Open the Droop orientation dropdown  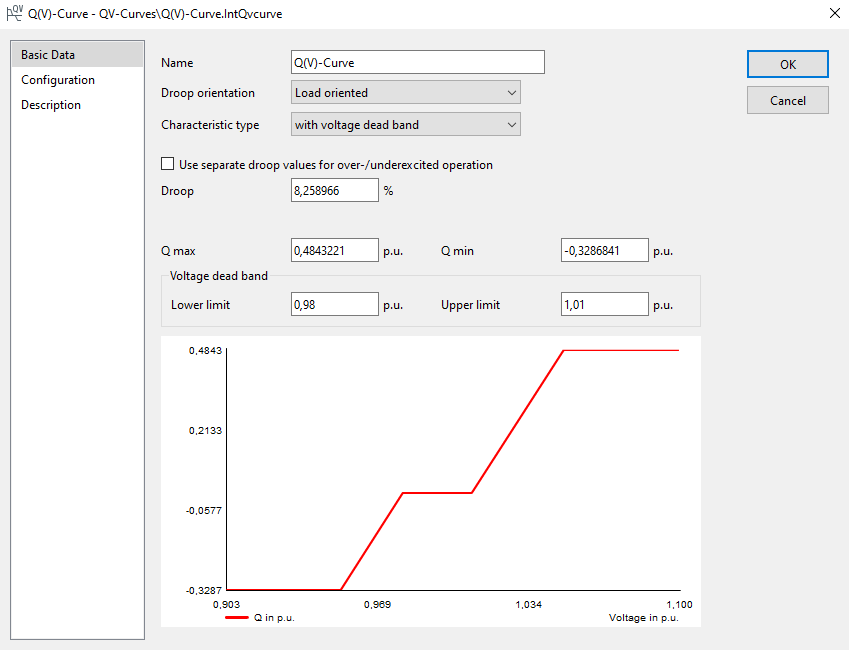(405, 92)
